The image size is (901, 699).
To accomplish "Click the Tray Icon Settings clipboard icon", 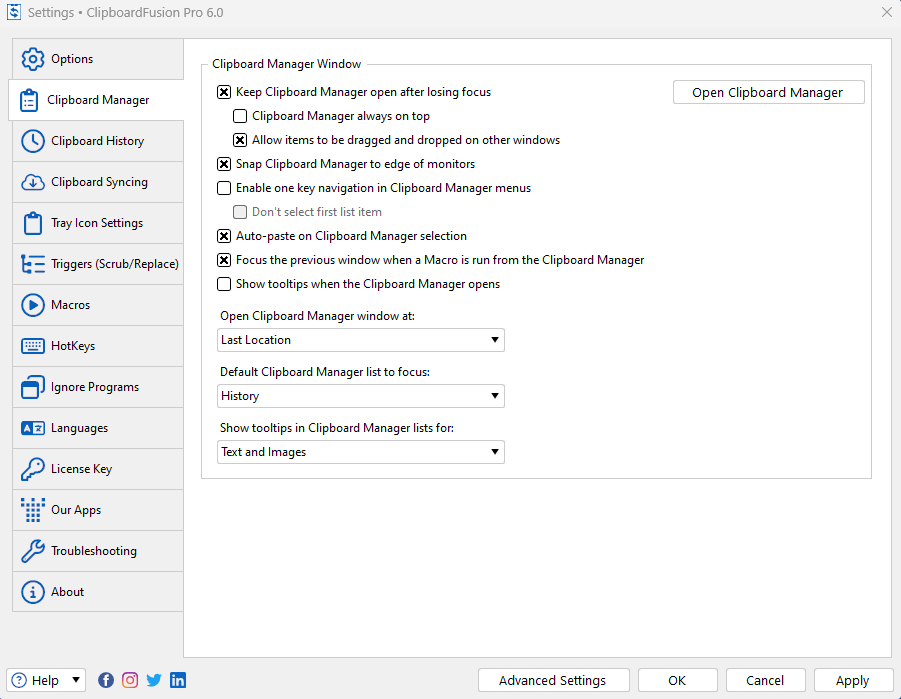I will (33, 223).
